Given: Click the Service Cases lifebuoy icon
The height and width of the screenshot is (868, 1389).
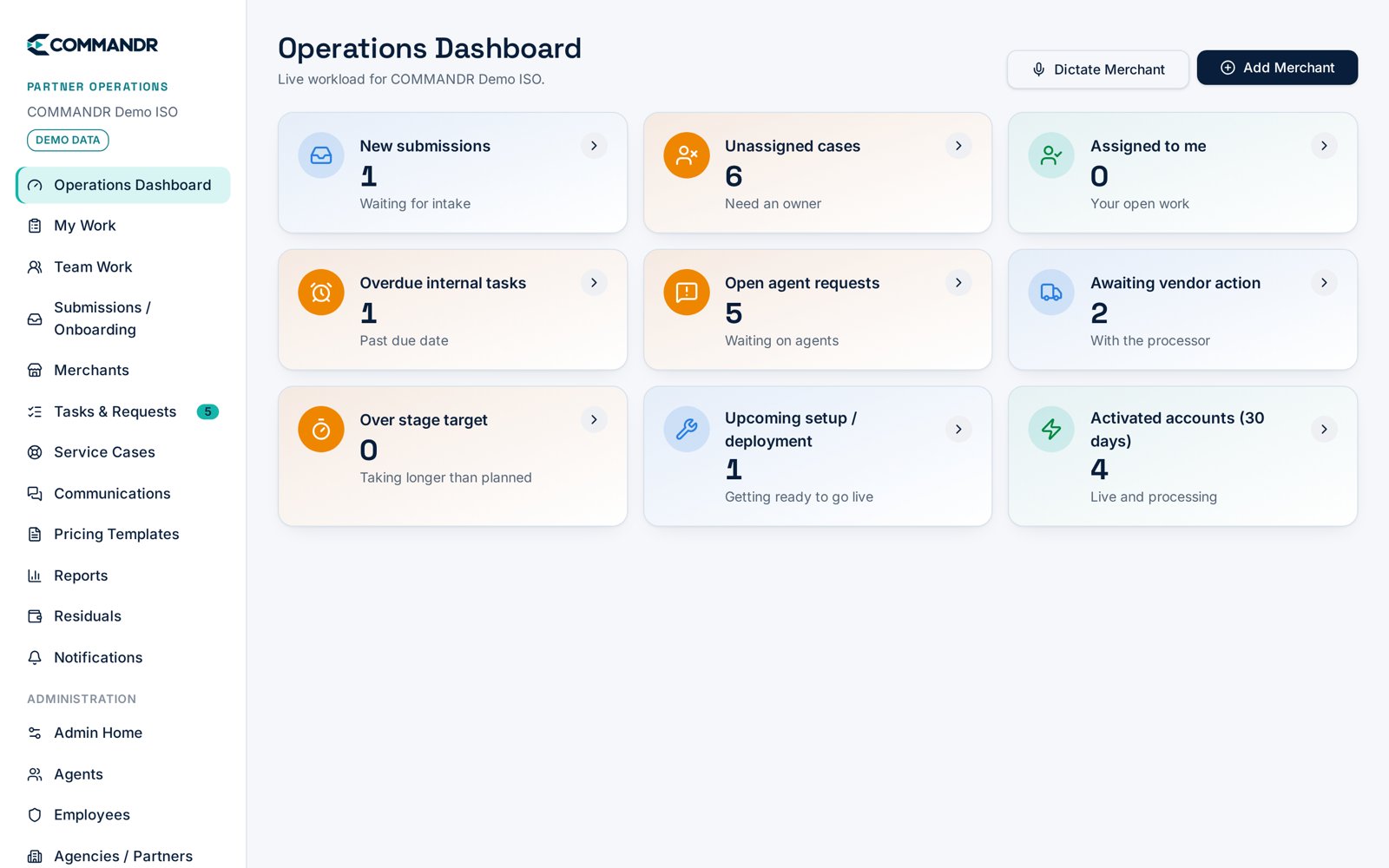Looking at the screenshot, I should (x=35, y=452).
